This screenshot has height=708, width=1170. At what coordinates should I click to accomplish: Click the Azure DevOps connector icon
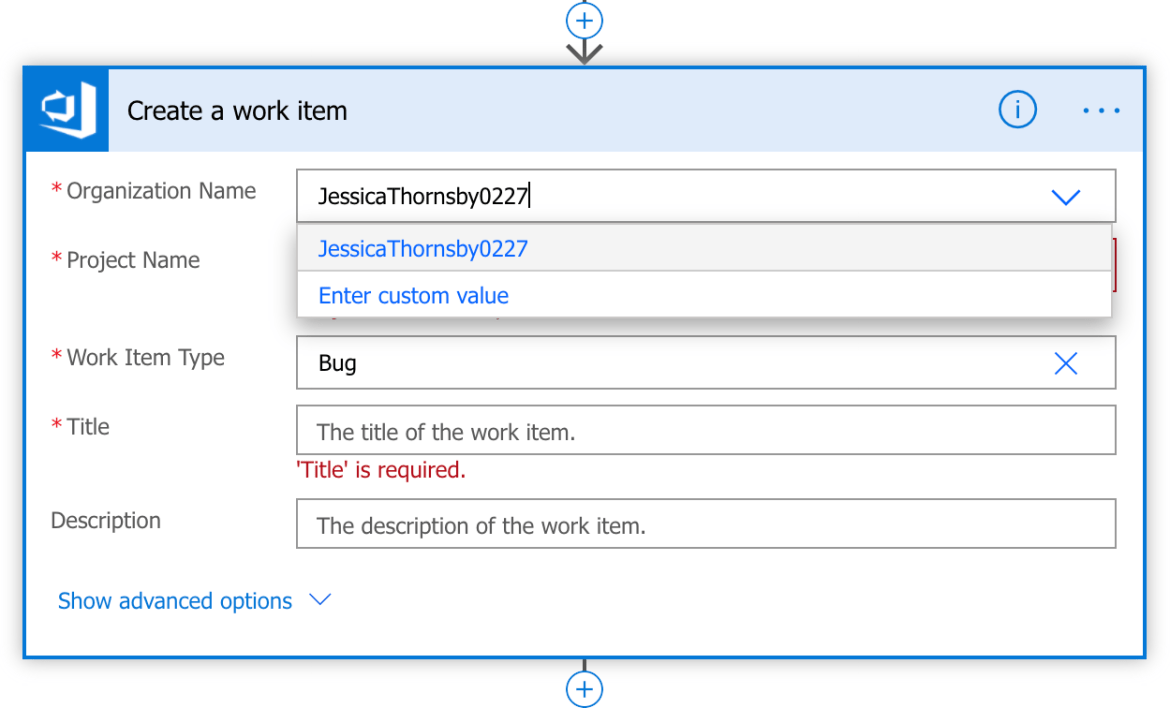67,110
